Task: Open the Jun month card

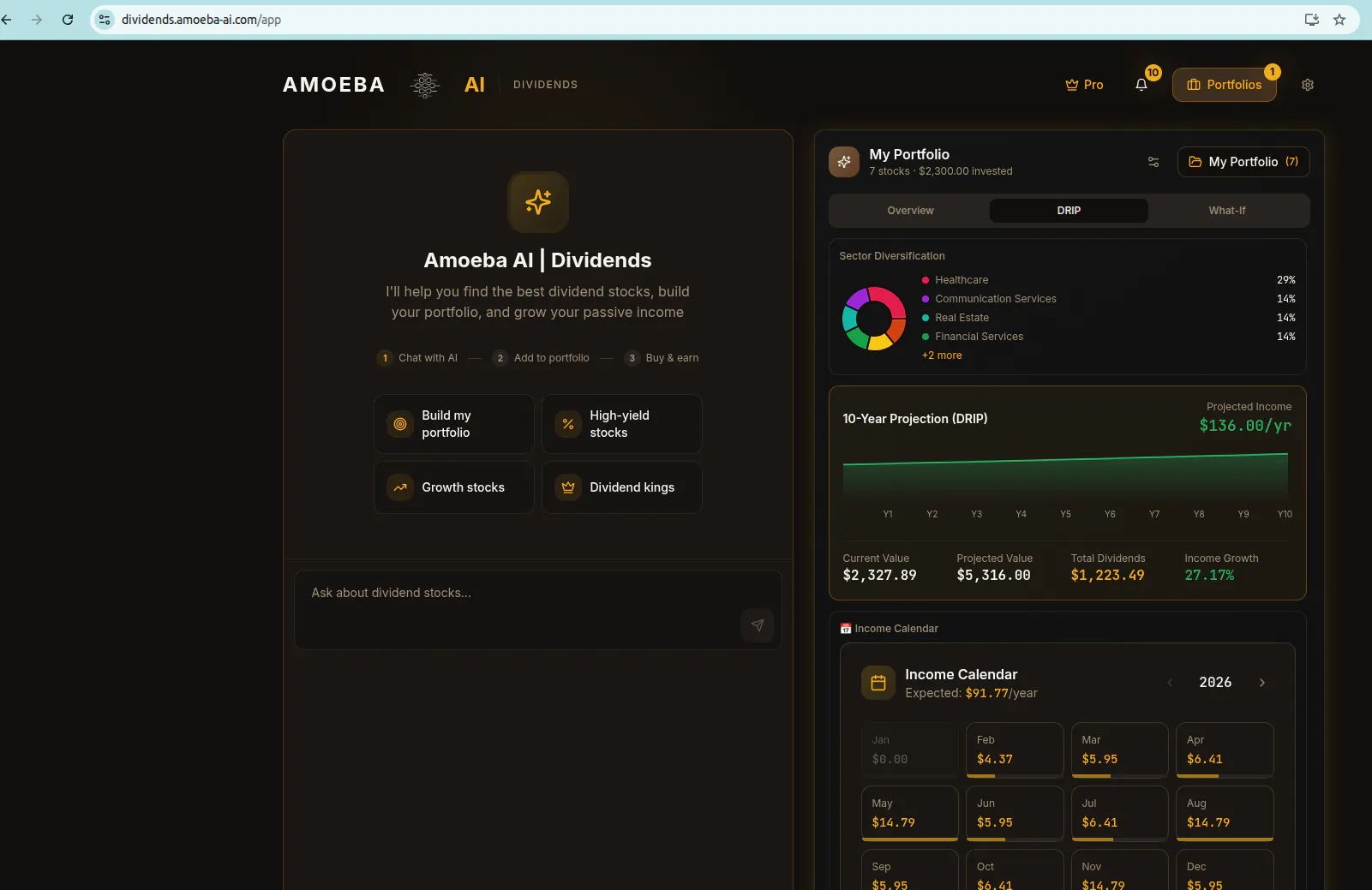Action: pos(1015,814)
